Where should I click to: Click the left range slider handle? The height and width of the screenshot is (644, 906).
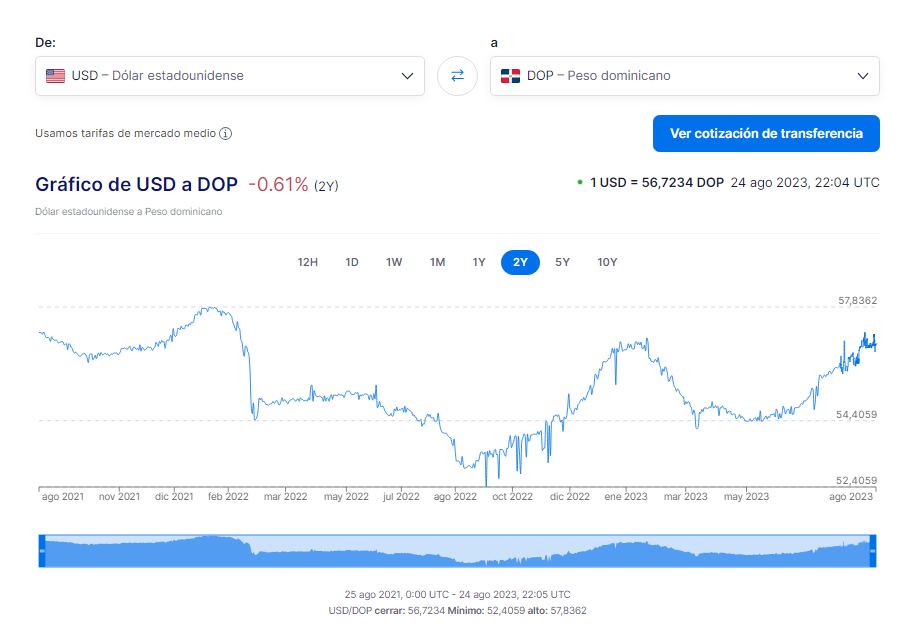[x=42, y=551]
